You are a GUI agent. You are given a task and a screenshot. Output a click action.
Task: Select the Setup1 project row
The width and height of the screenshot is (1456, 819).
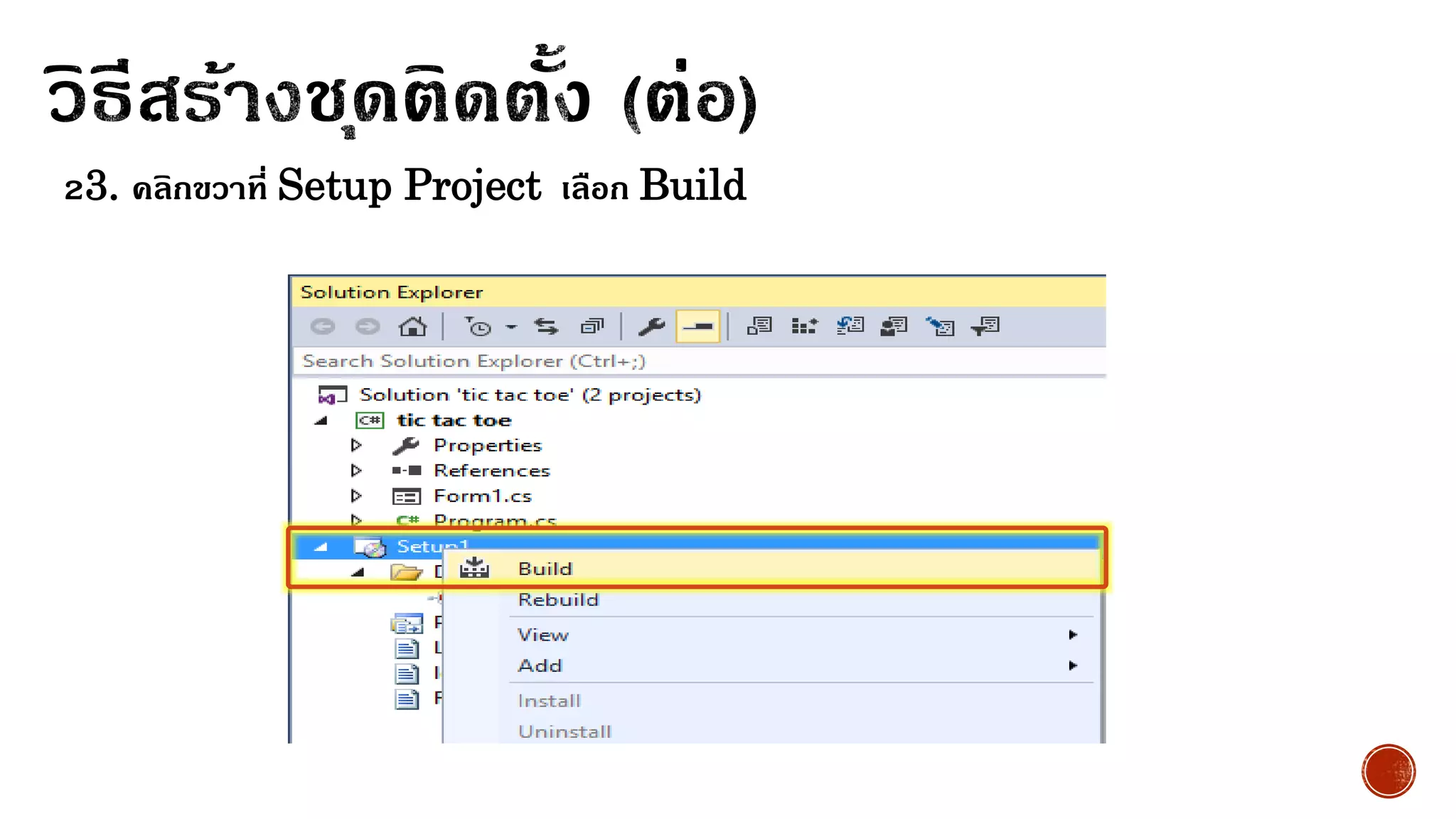[x=697, y=546]
